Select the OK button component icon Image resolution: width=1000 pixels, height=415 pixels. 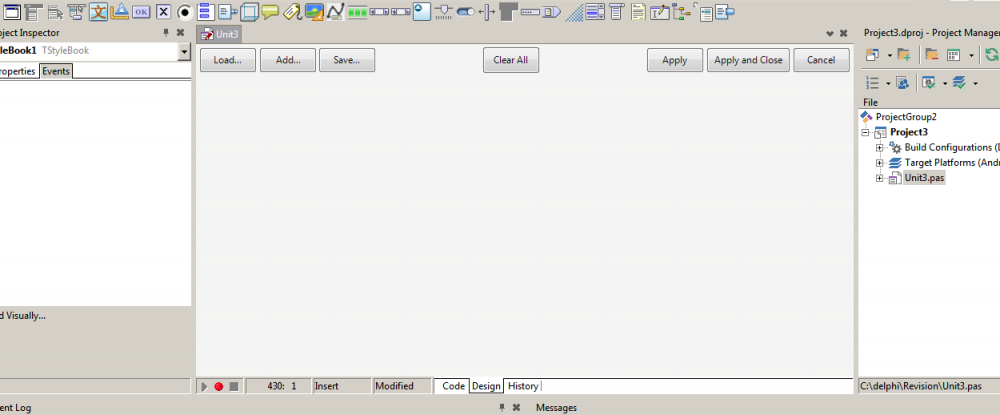[x=141, y=12]
